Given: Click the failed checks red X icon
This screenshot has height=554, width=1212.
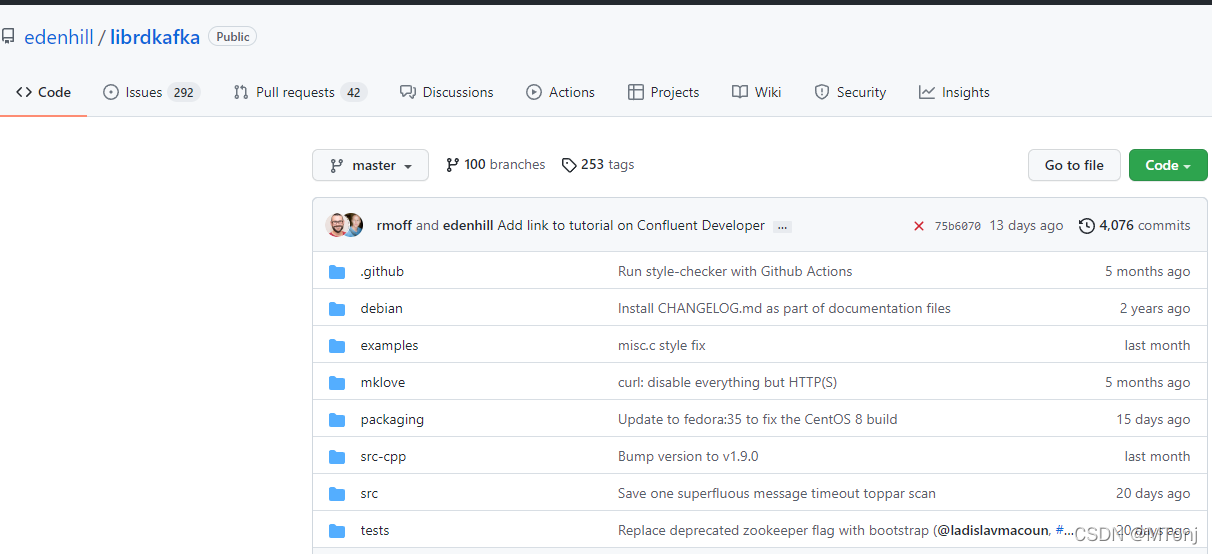Looking at the screenshot, I should point(919,226).
